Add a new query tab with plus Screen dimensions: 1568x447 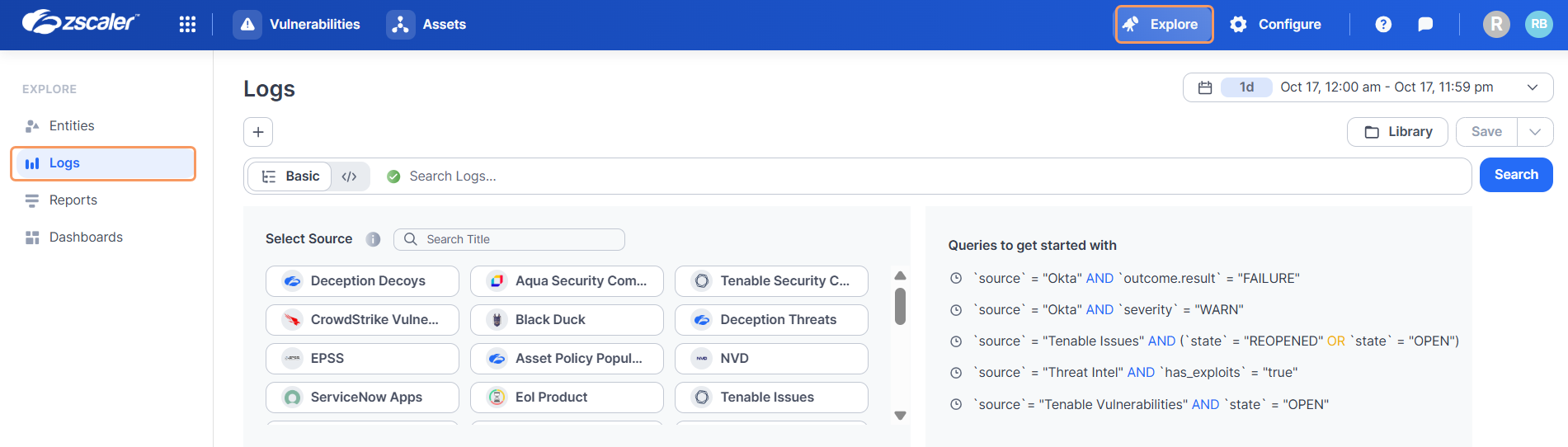pyautogui.click(x=258, y=132)
